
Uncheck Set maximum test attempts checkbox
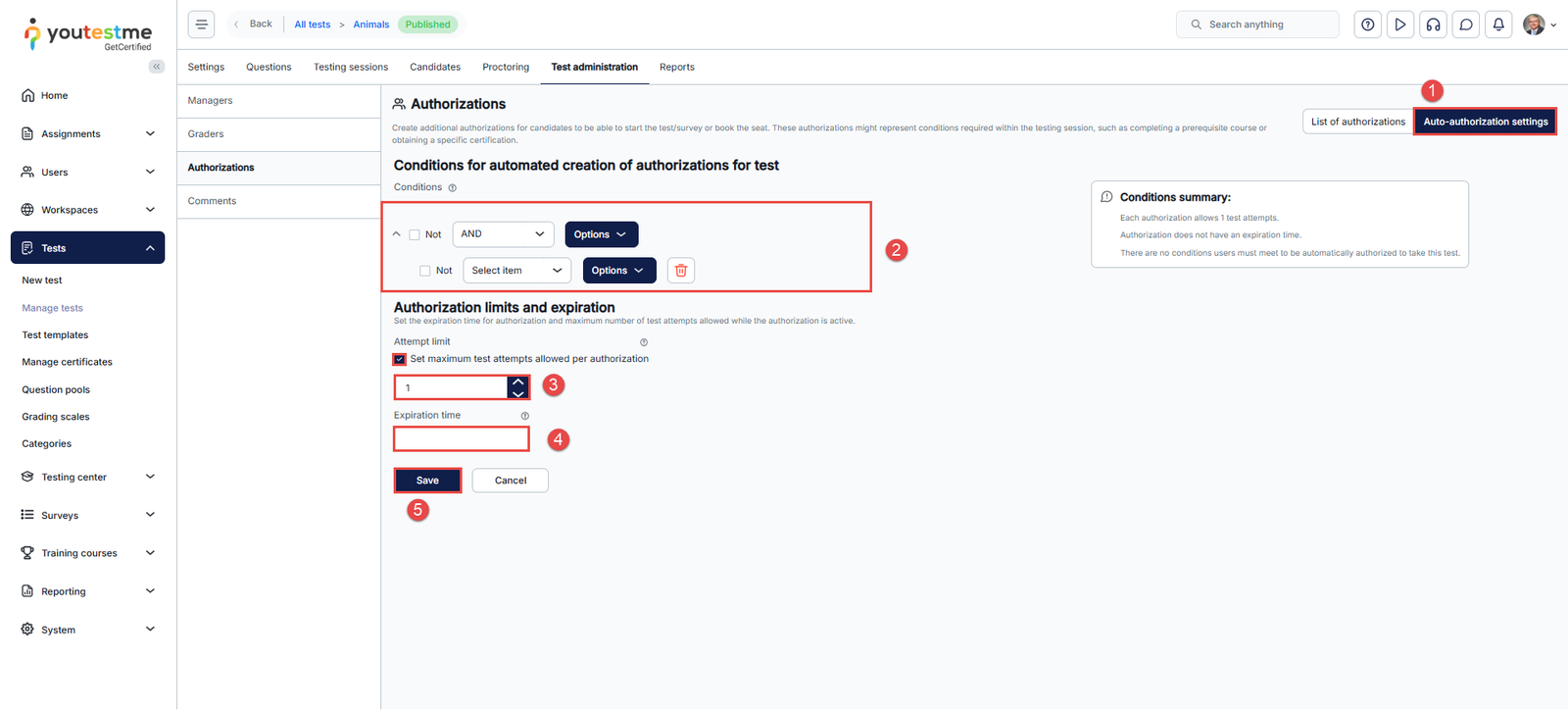[x=400, y=359]
